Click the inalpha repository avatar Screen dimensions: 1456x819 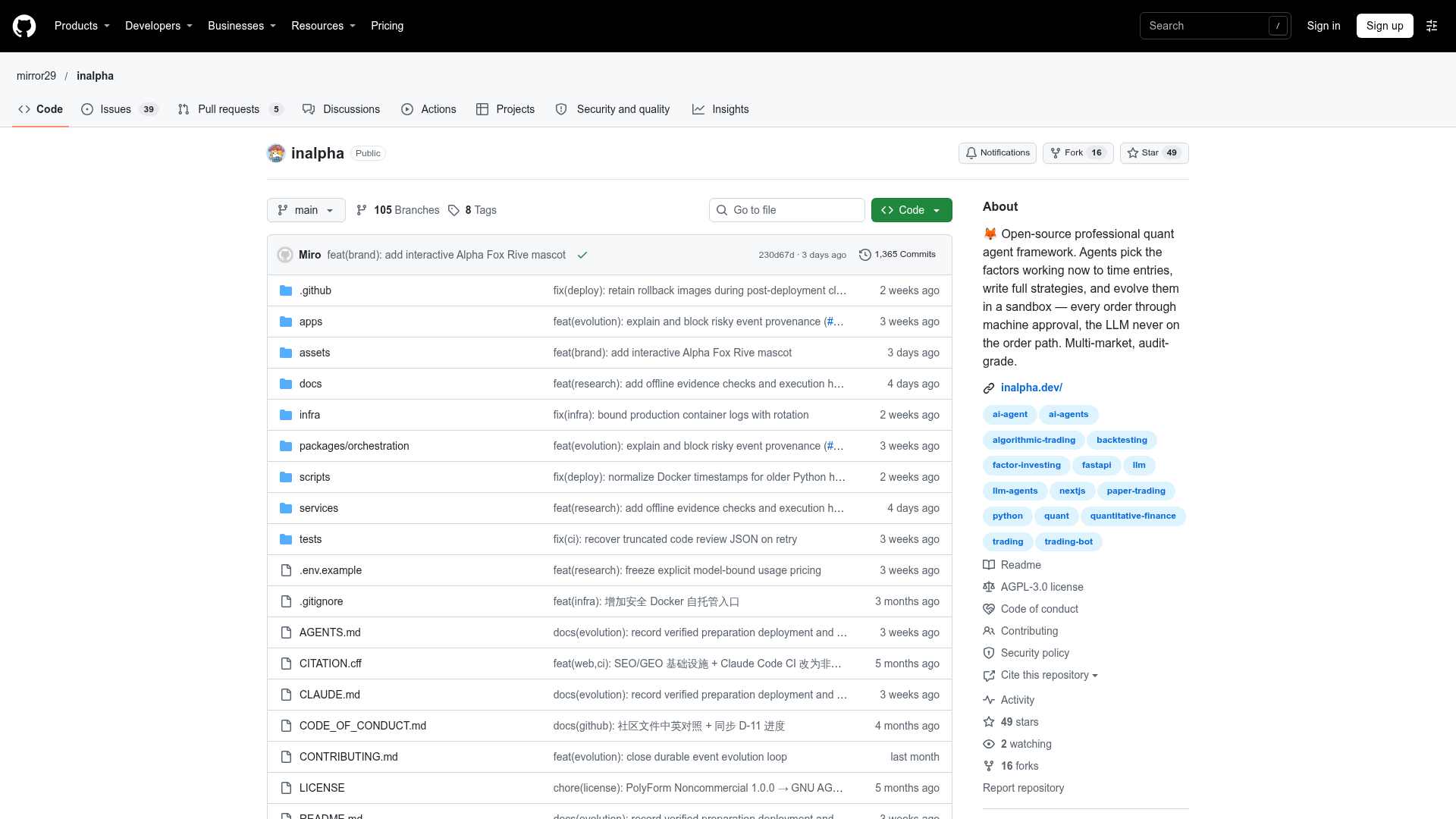[276, 153]
